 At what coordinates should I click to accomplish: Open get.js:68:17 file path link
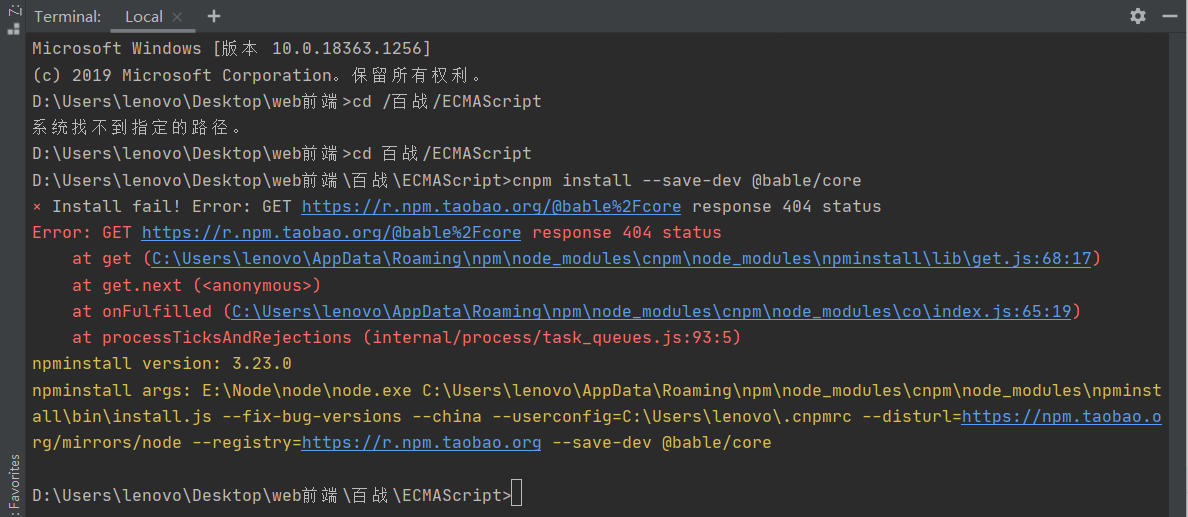tap(621, 258)
